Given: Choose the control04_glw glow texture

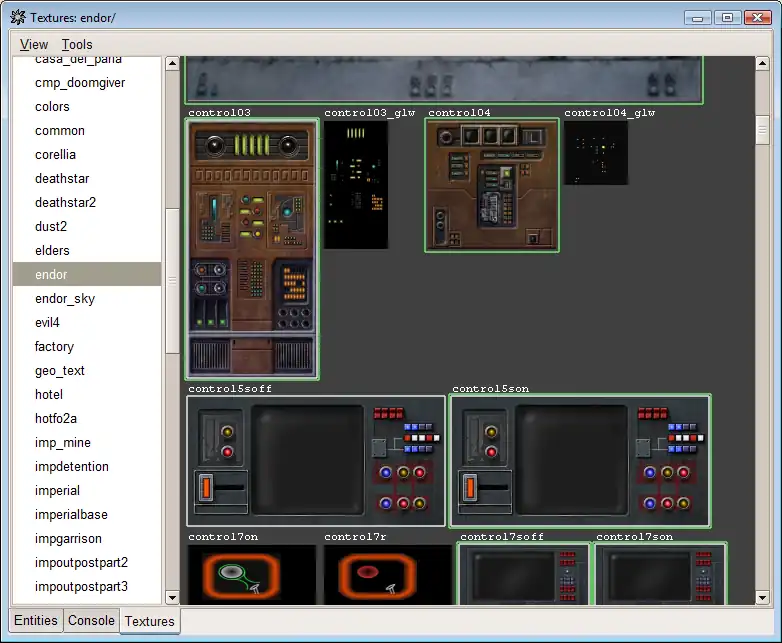Looking at the screenshot, I should tap(596, 153).
